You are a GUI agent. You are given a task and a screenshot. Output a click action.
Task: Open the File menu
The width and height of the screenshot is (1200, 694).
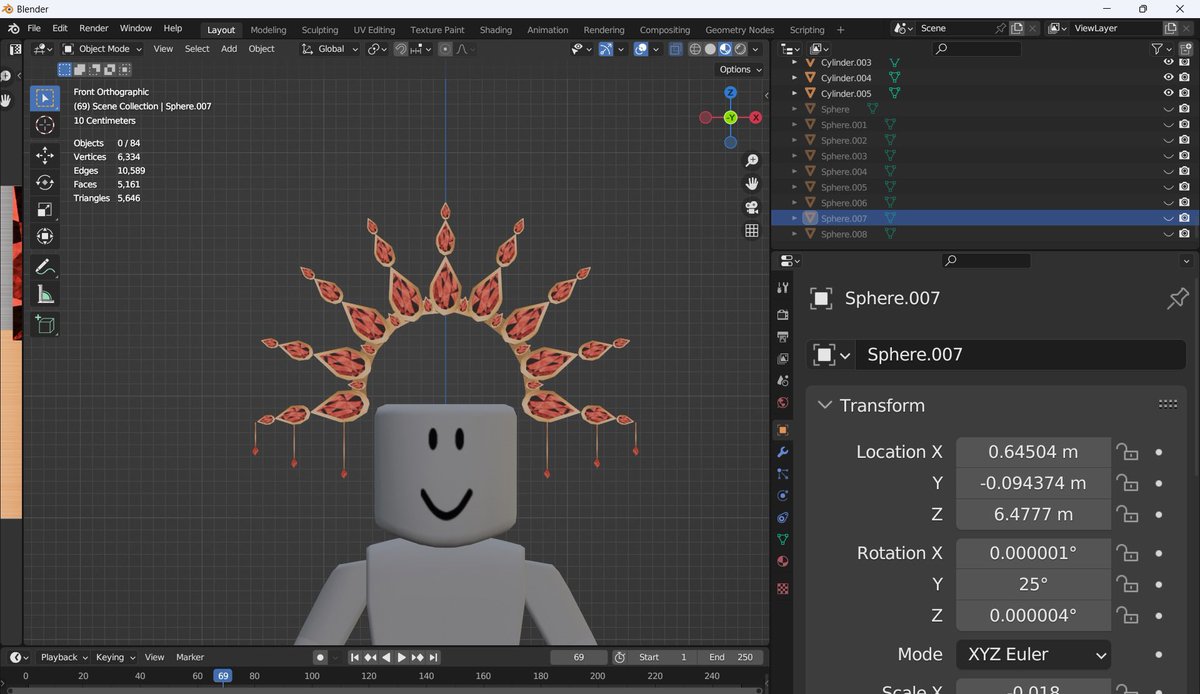(x=34, y=29)
